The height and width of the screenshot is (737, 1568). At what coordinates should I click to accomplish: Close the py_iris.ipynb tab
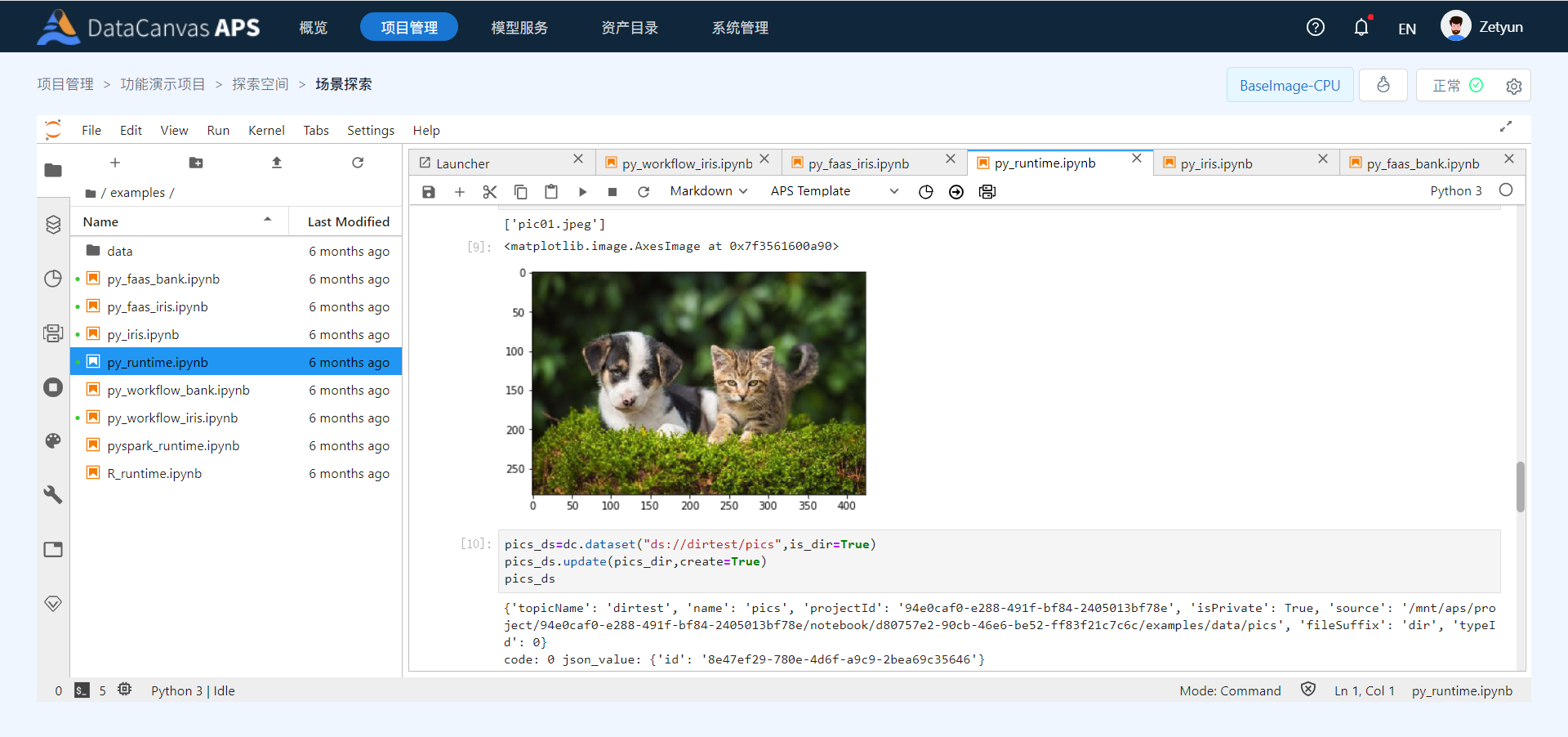point(1322,159)
